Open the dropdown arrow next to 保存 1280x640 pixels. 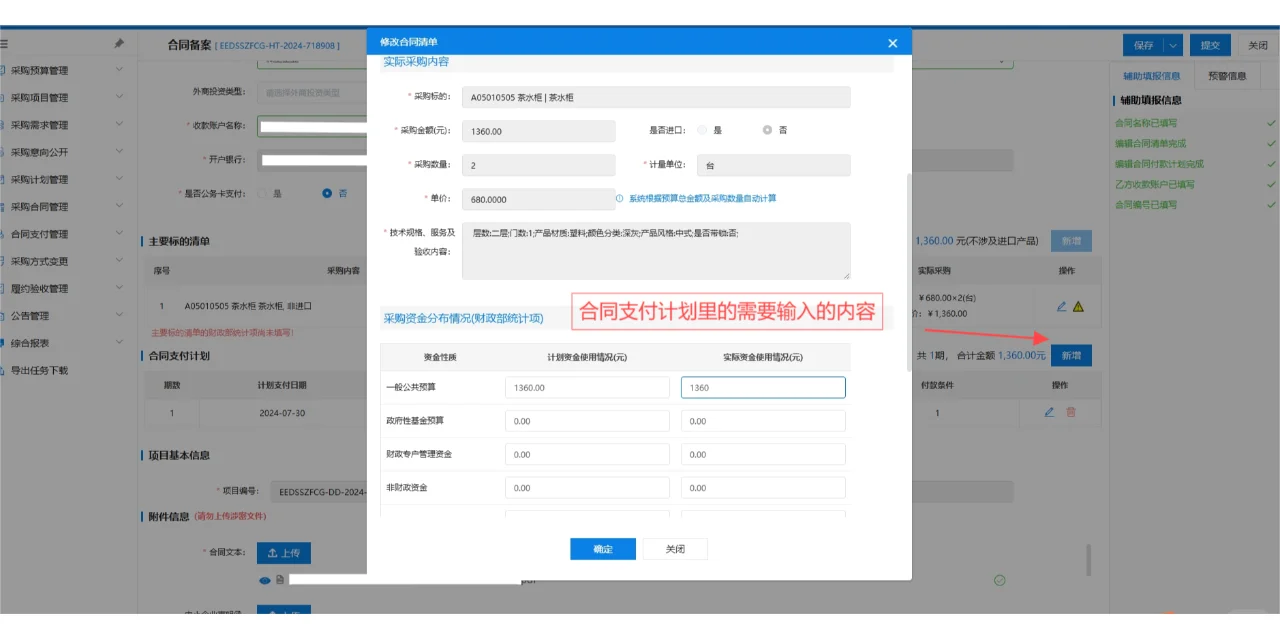pyautogui.click(x=1172, y=45)
